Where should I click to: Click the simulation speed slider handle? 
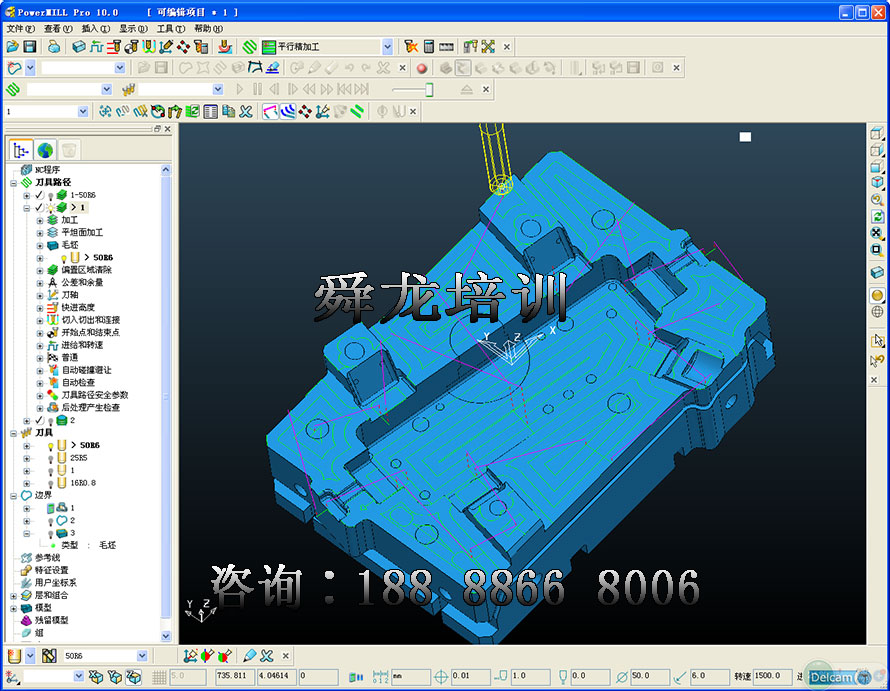coord(429,89)
